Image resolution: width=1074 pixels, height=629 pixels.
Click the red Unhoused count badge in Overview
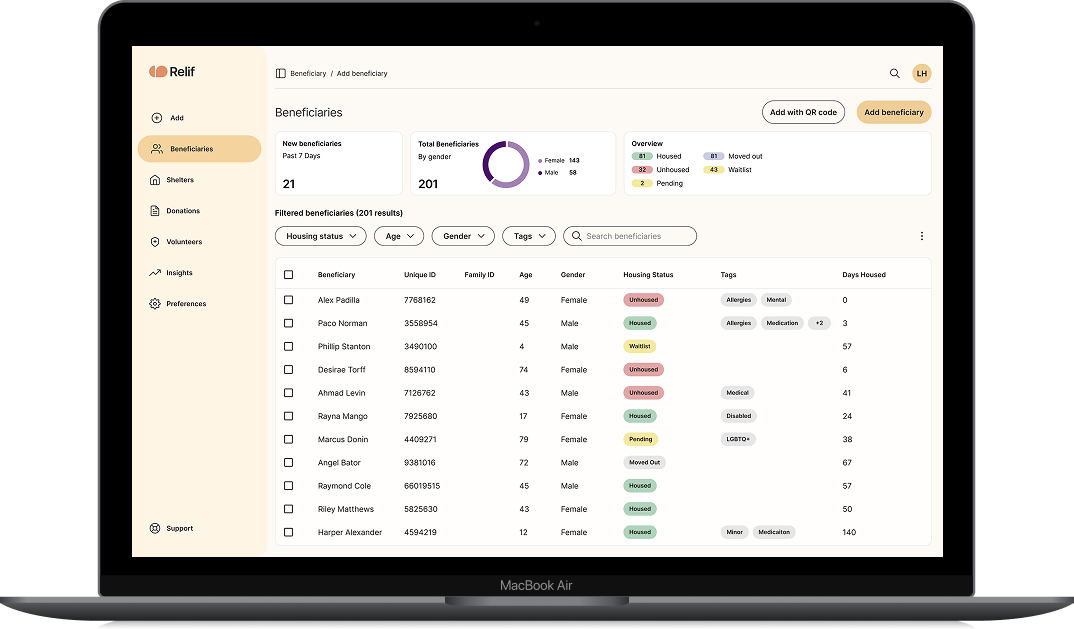(642, 170)
